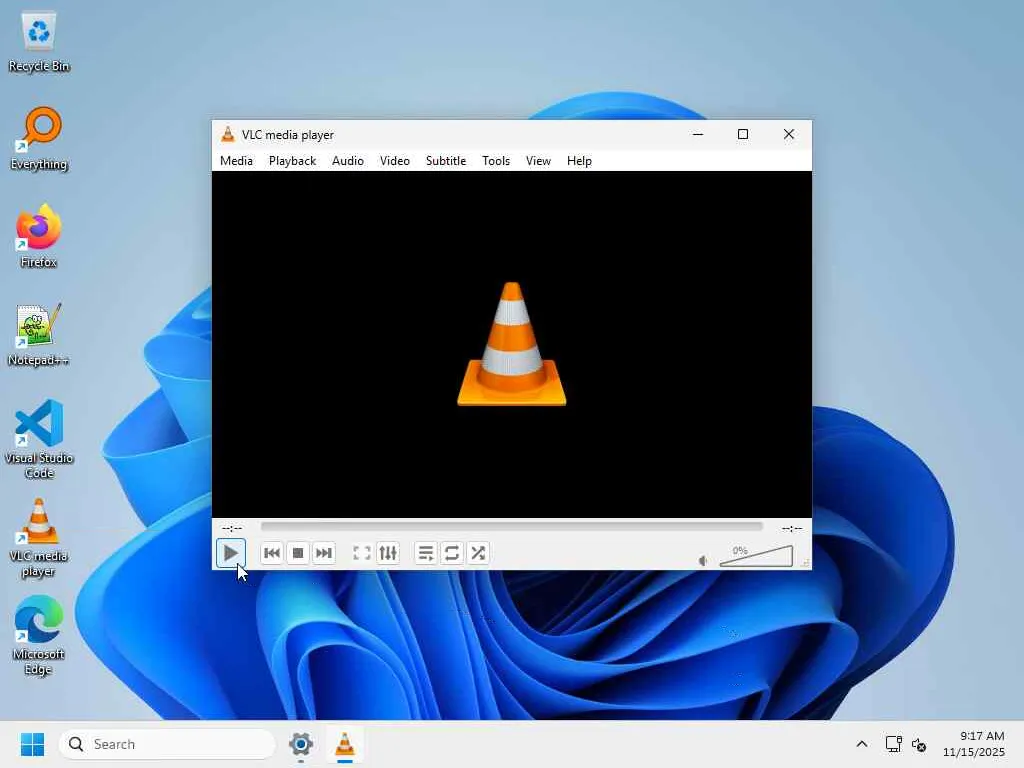The height and width of the screenshot is (768, 1024).
Task: Select the Everything desktop shortcut
Action: point(39,140)
